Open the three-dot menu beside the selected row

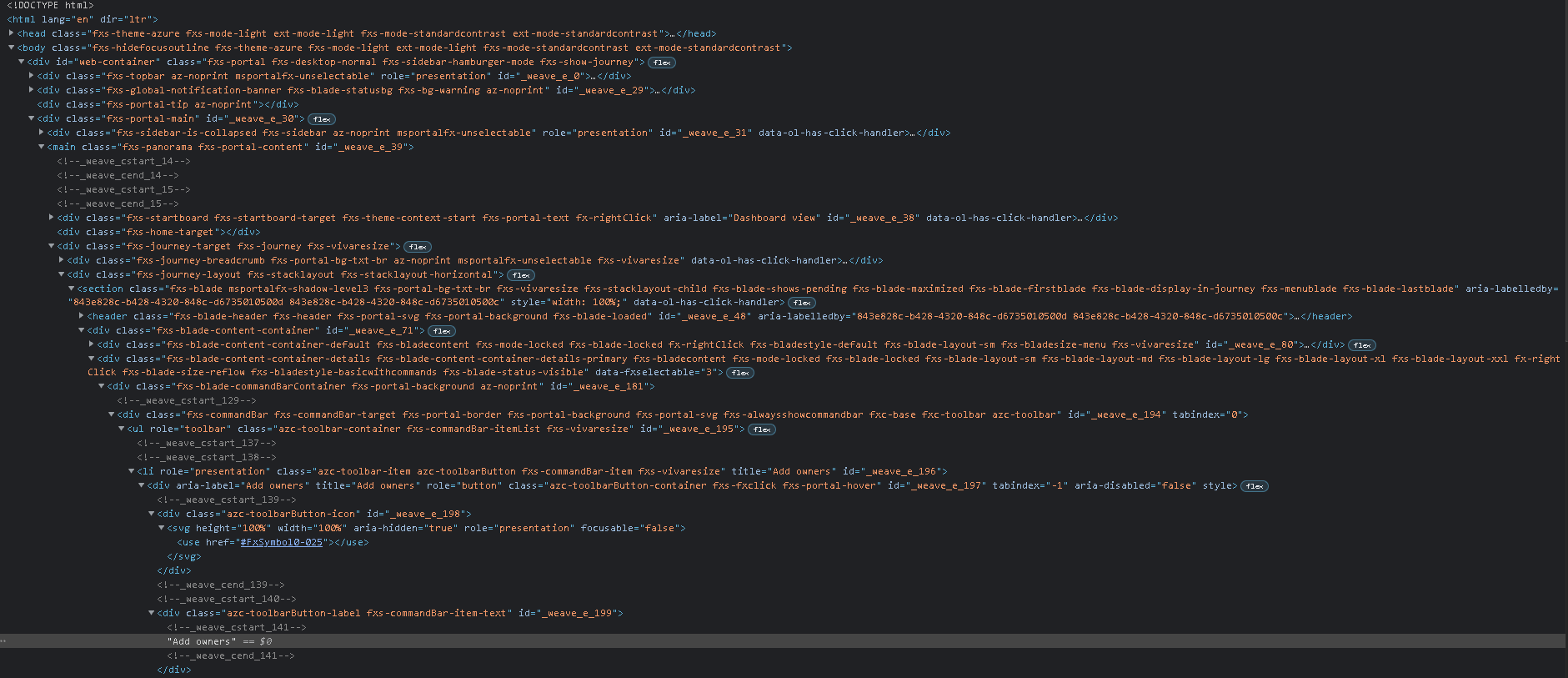(3, 641)
